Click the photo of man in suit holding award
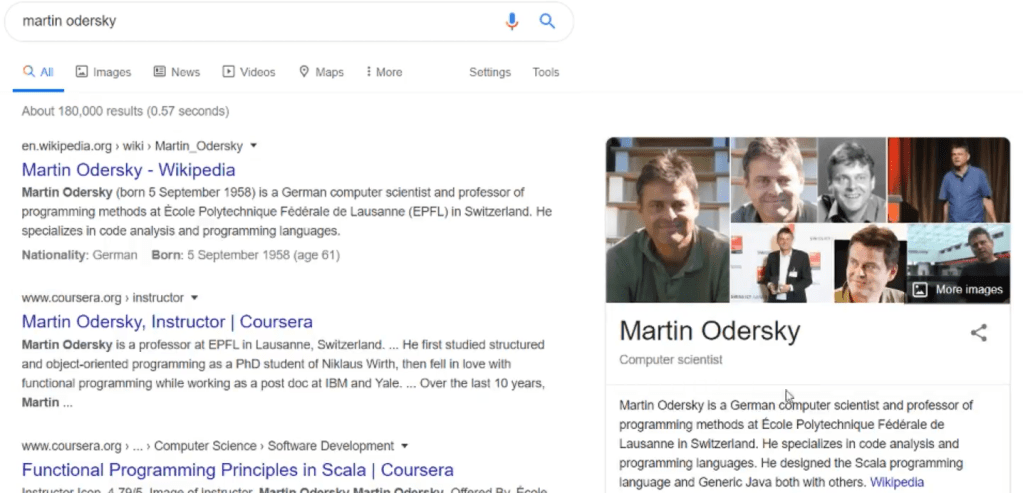The height and width of the screenshot is (493, 1023). [782, 263]
